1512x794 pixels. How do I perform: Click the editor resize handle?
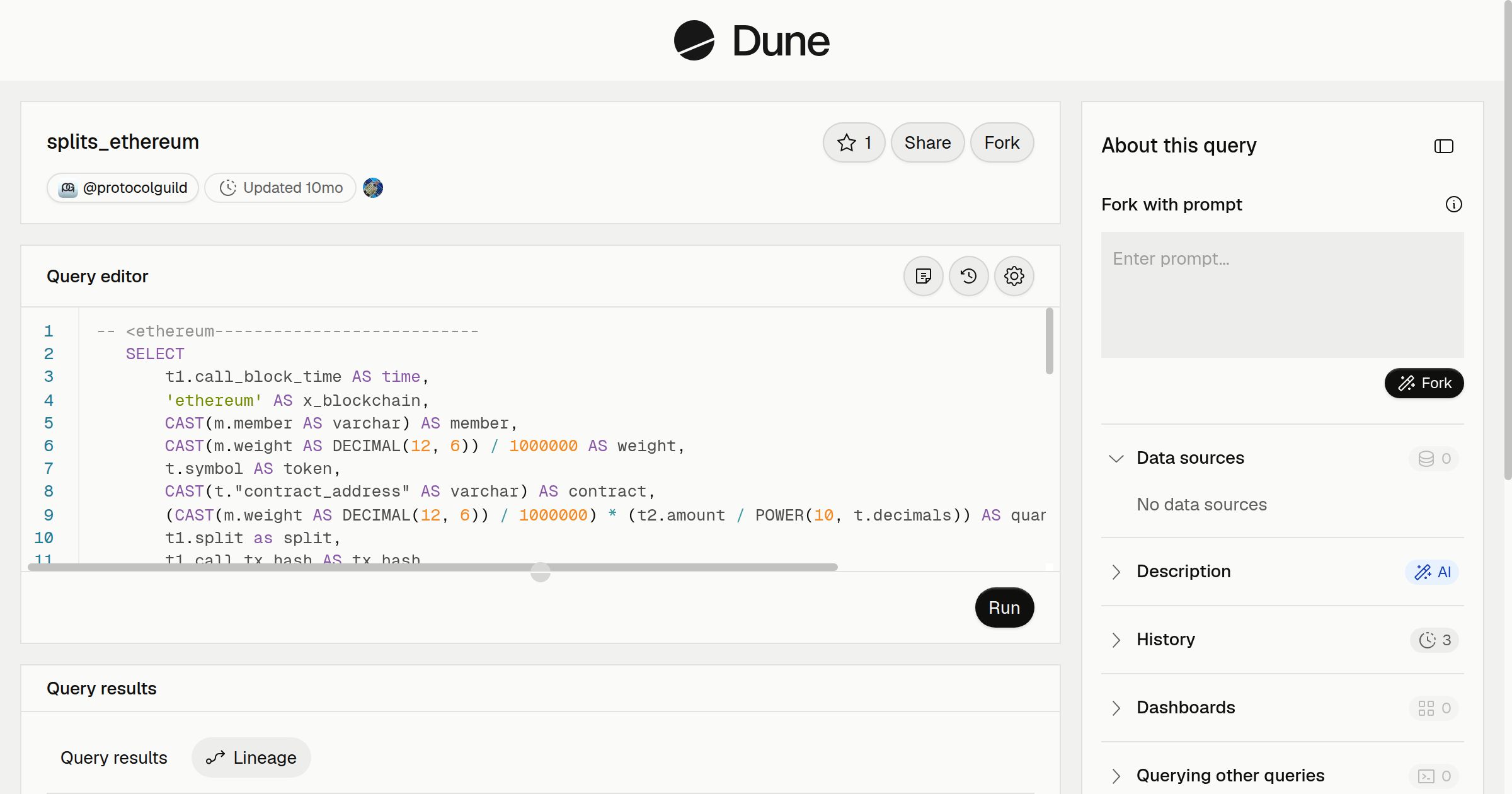tap(541, 572)
